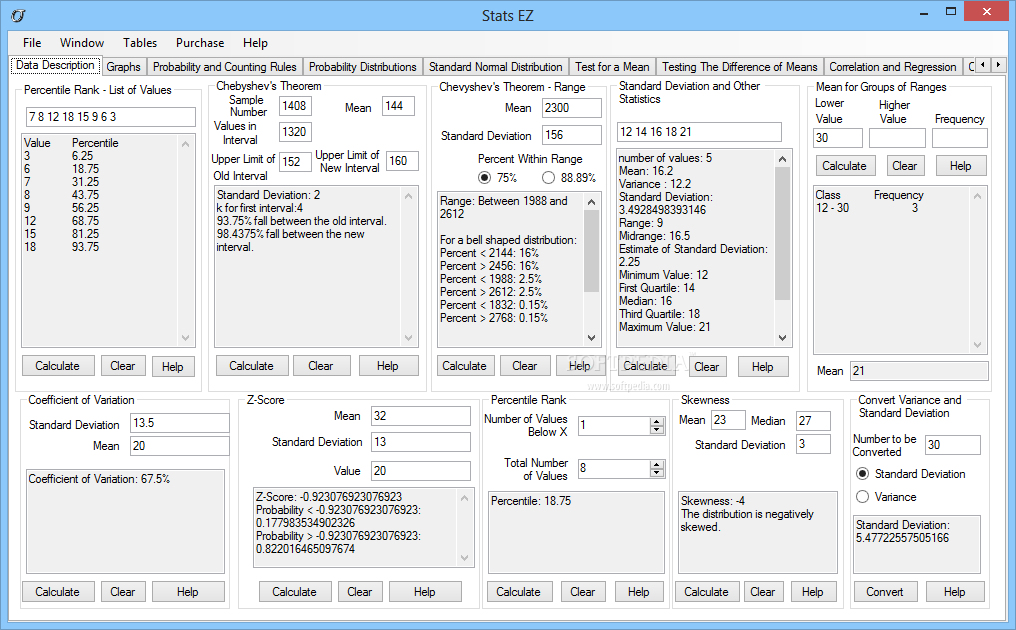Click the Stats EZ app icon in title bar
Screen dimensions: 1016x630
(18, 15)
